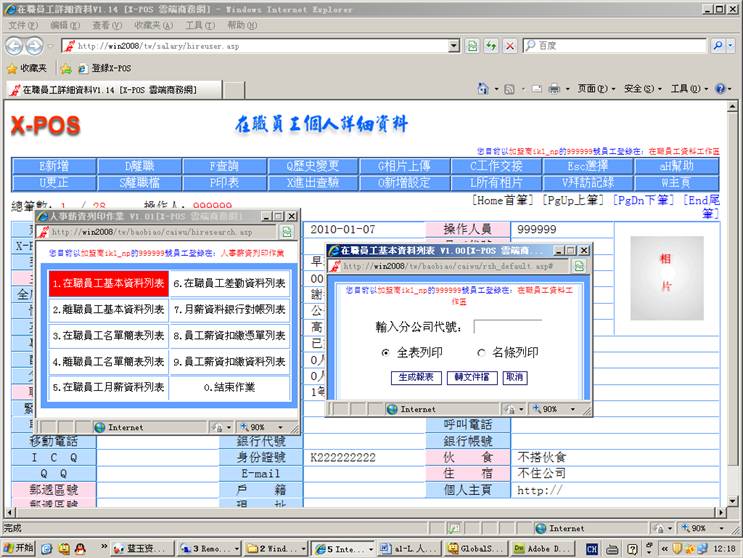Screen dimensions: 743x558
Task: Select the 全表列印 radio option
Action: tap(386, 353)
